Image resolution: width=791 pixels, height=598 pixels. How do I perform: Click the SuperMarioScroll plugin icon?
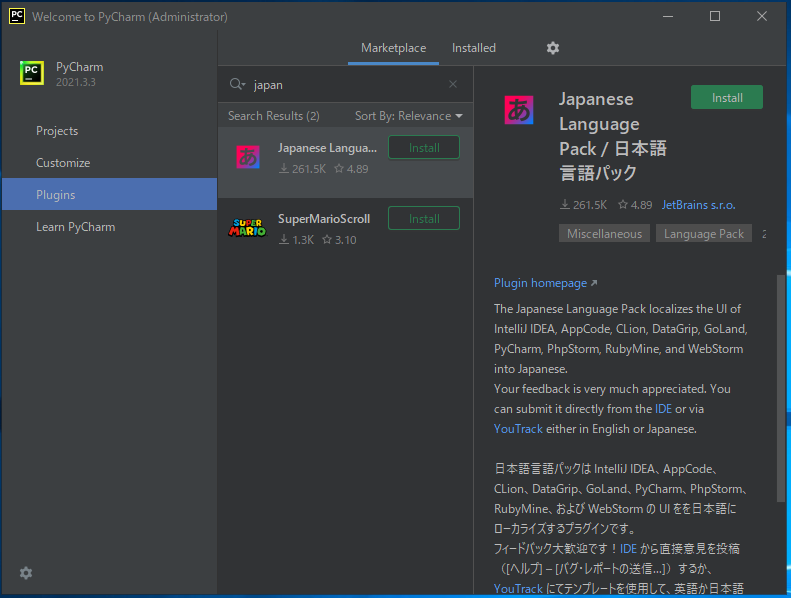[247, 228]
